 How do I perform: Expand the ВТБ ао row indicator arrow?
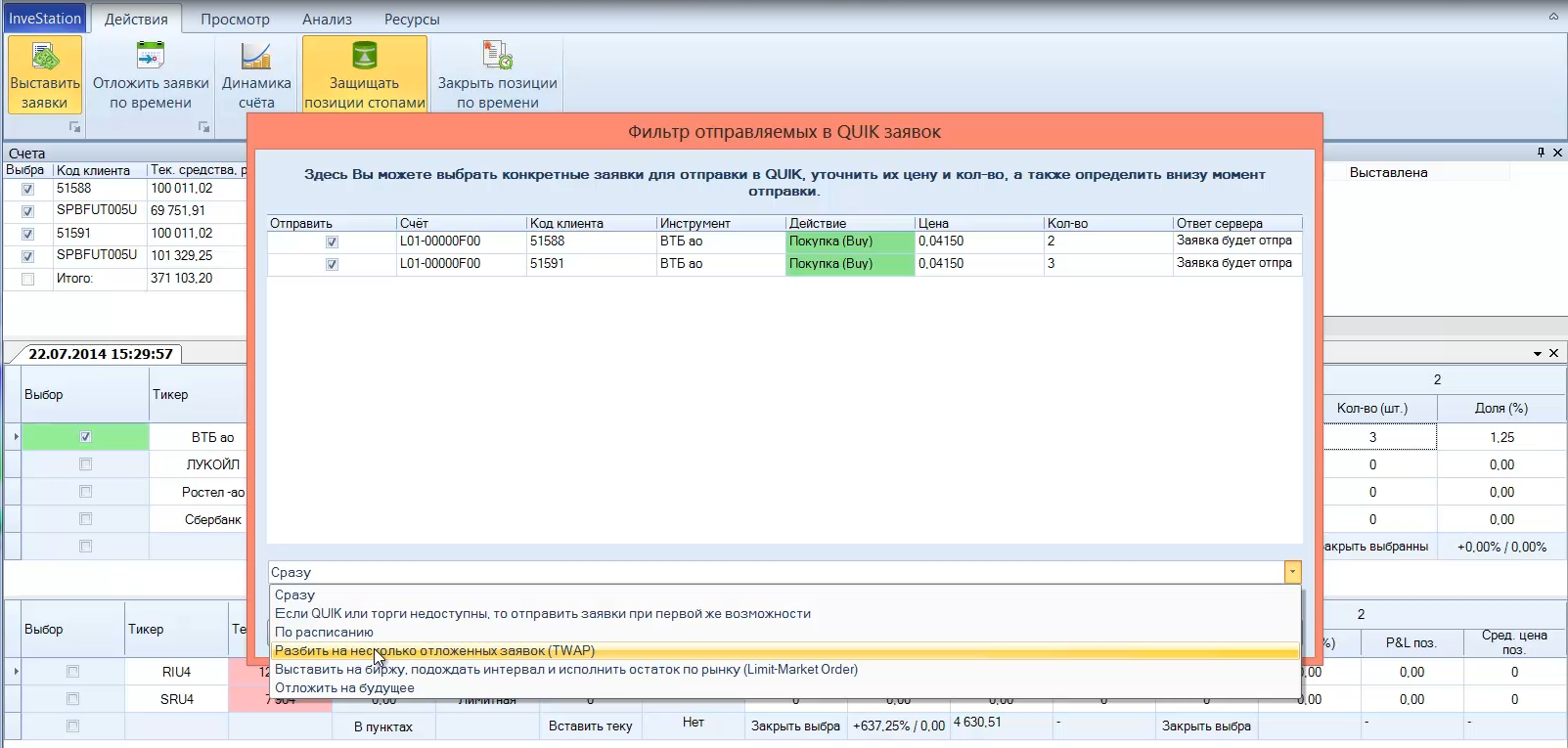point(16,437)
